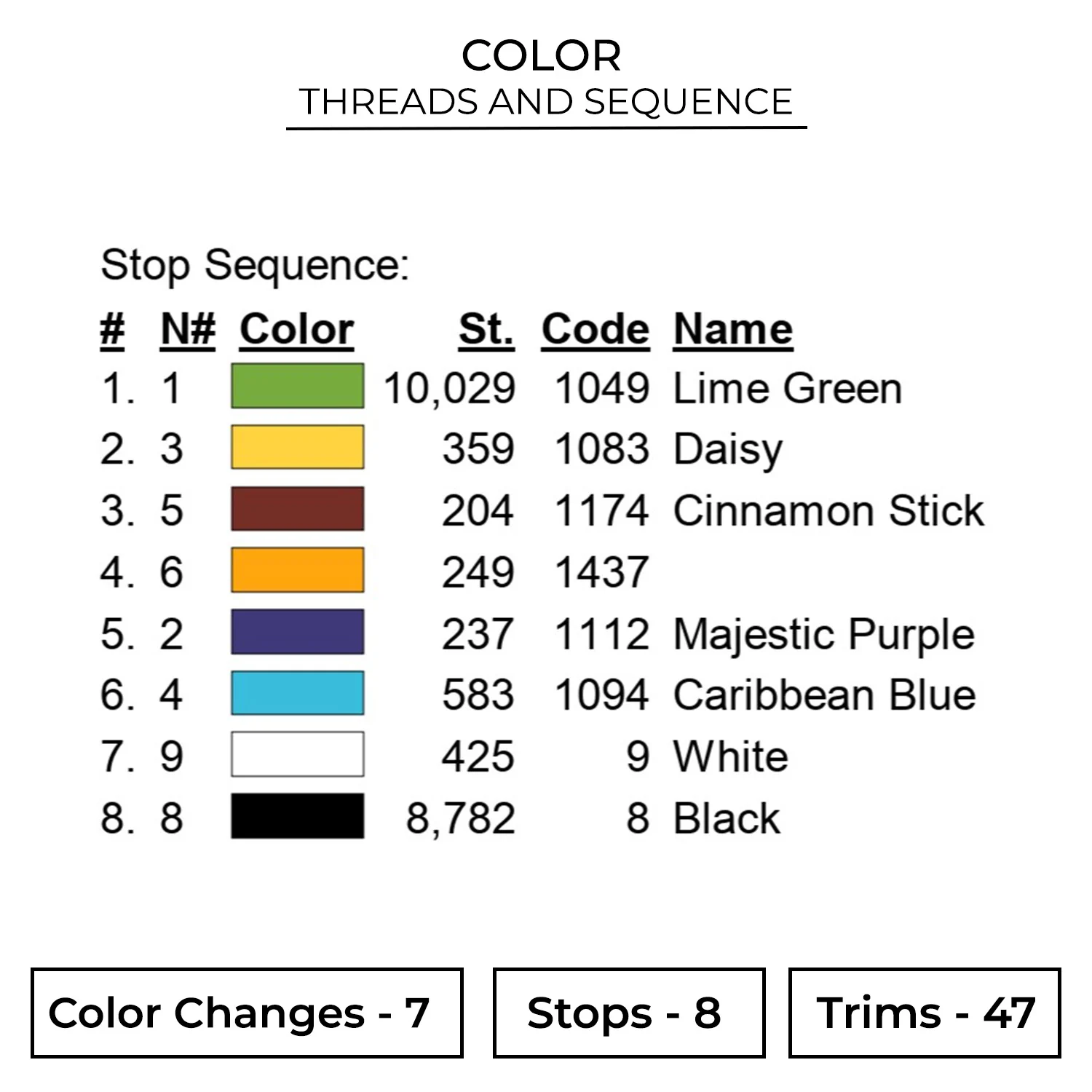Screen dimensions: 1092x1092
Task: Click the Code column header
Action: tap(595, 330)
